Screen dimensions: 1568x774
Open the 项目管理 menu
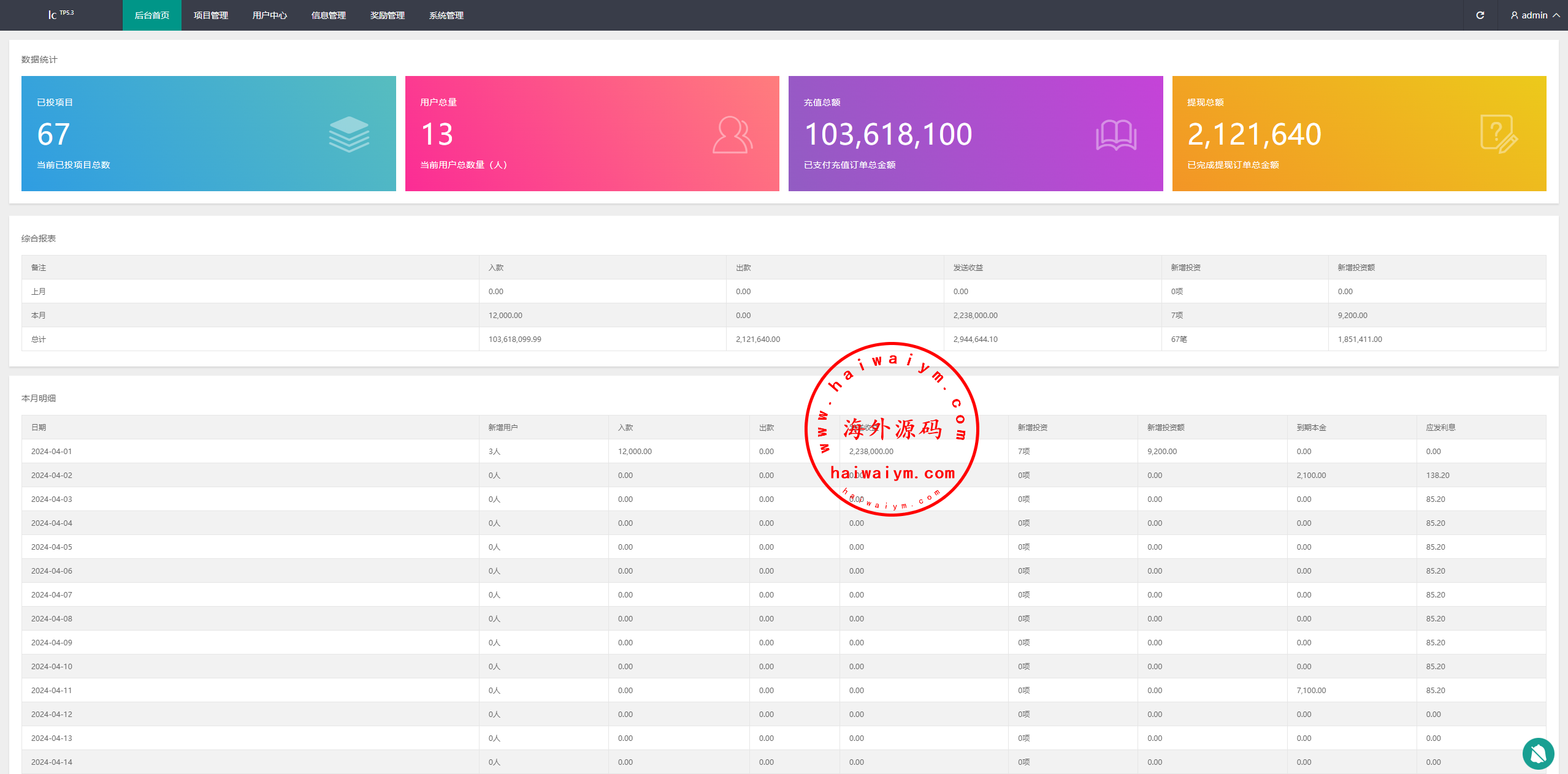[x=210, y=15]
